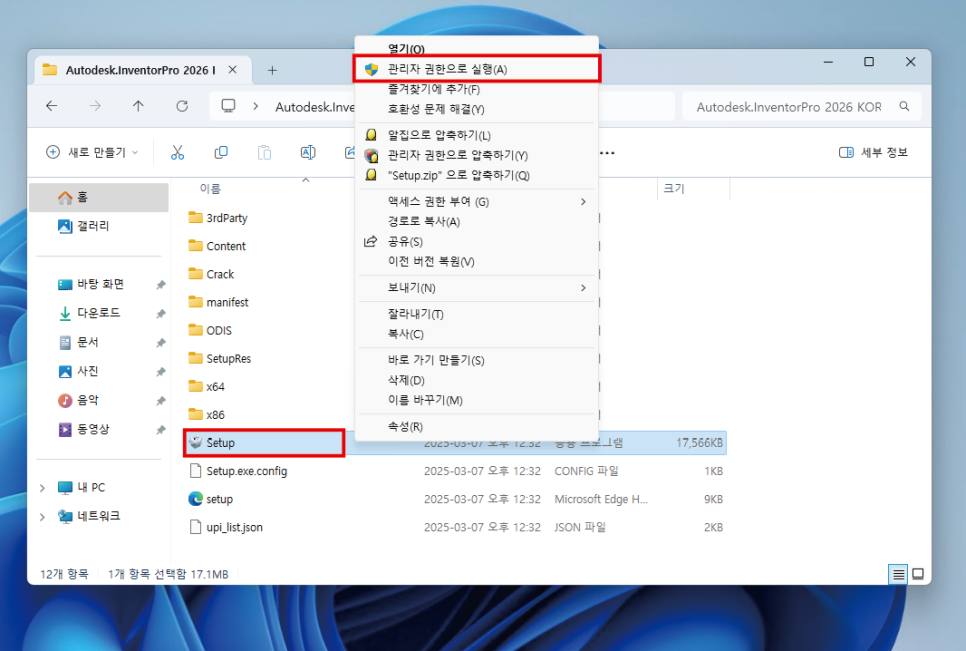966x651 pixels.
Task: Expand 보내기(N) submenu arrow
Action: point(583,288)
